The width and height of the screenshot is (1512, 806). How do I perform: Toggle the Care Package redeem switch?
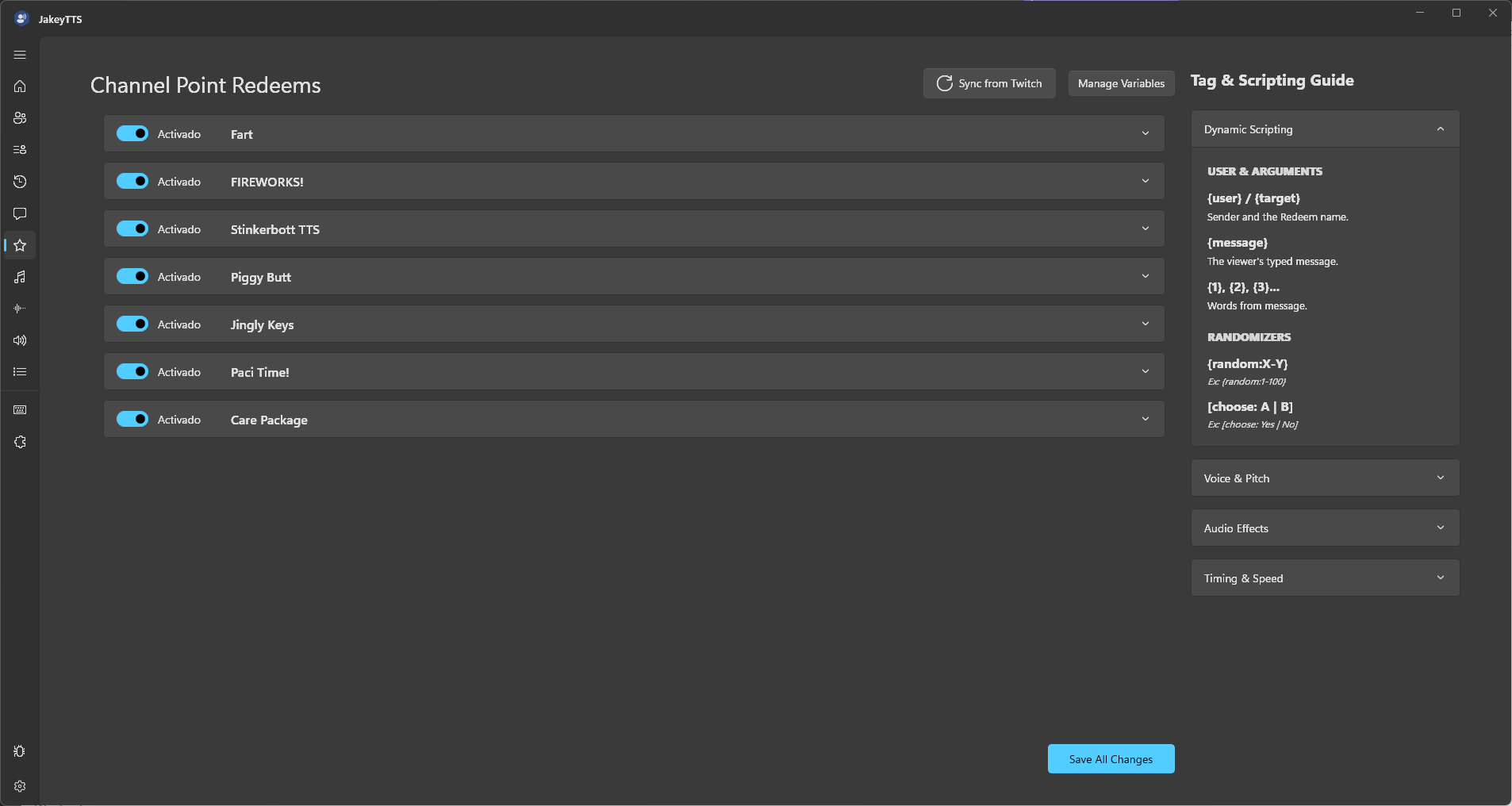tap(132, 419)
